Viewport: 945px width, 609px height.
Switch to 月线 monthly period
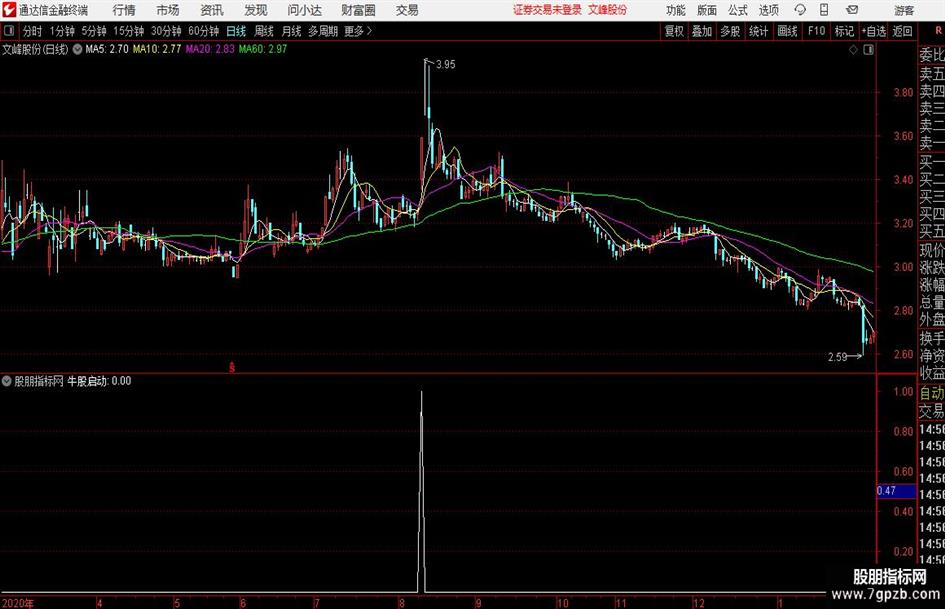coord(292,31)
